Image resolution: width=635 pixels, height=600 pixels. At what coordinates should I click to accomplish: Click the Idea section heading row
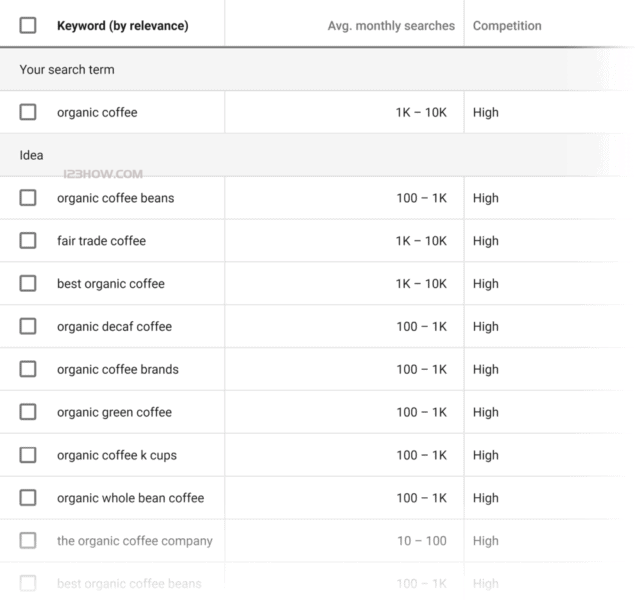point(32,155)
